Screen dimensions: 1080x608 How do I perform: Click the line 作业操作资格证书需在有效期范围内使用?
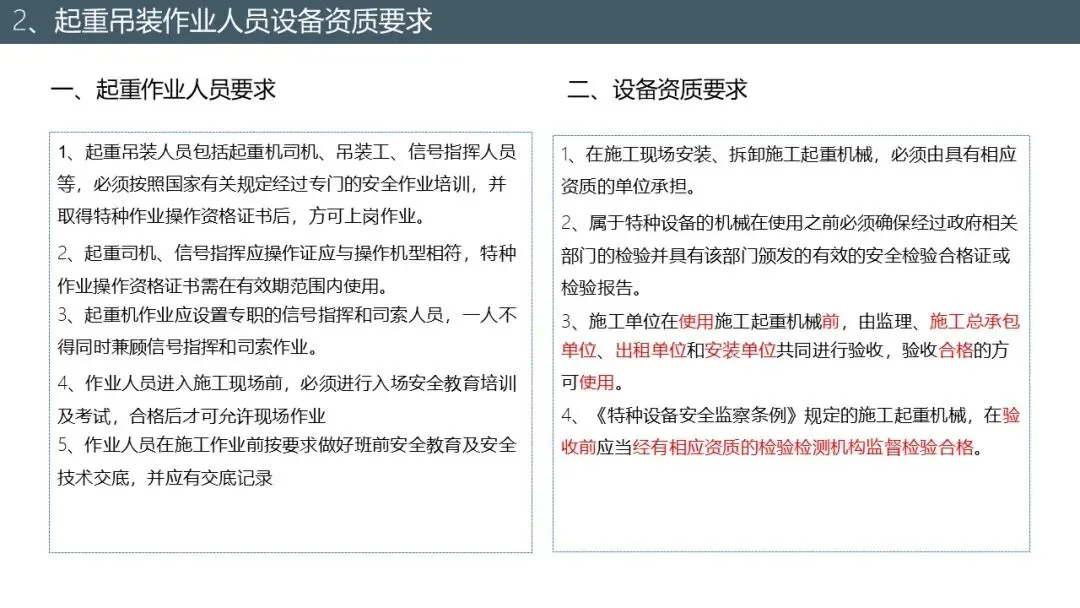coord(224,285)
